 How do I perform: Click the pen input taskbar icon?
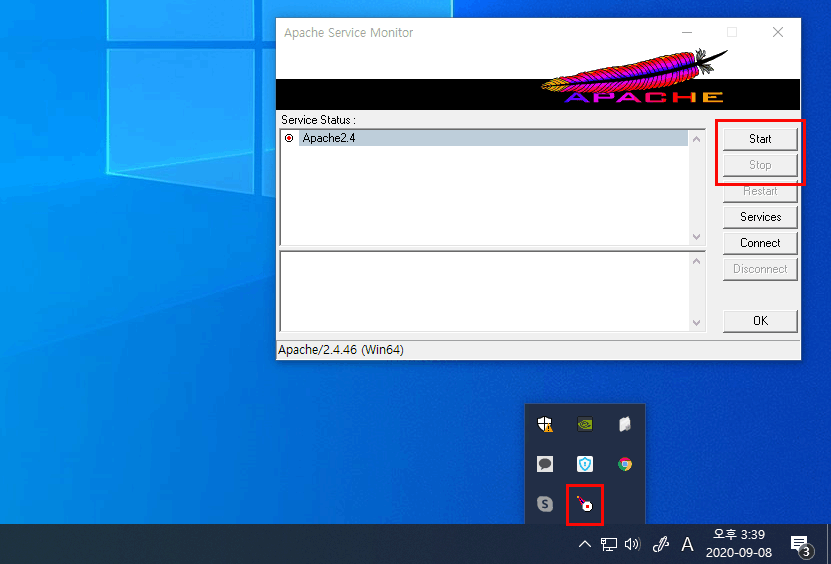pos(660,544)
